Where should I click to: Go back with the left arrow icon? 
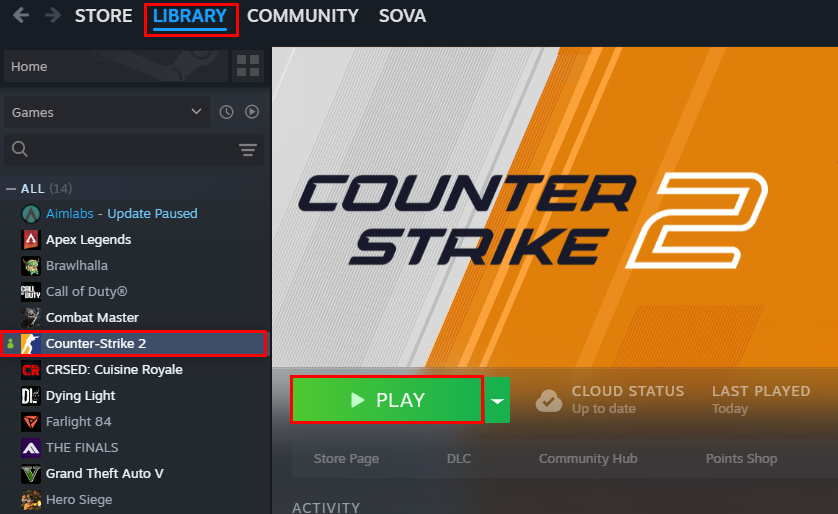tap(21, 15)
